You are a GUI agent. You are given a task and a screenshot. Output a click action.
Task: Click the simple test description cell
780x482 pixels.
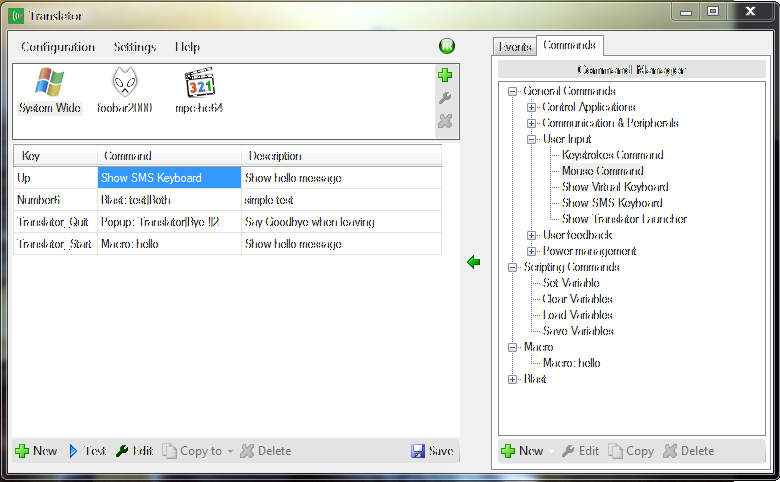point(341,200)
